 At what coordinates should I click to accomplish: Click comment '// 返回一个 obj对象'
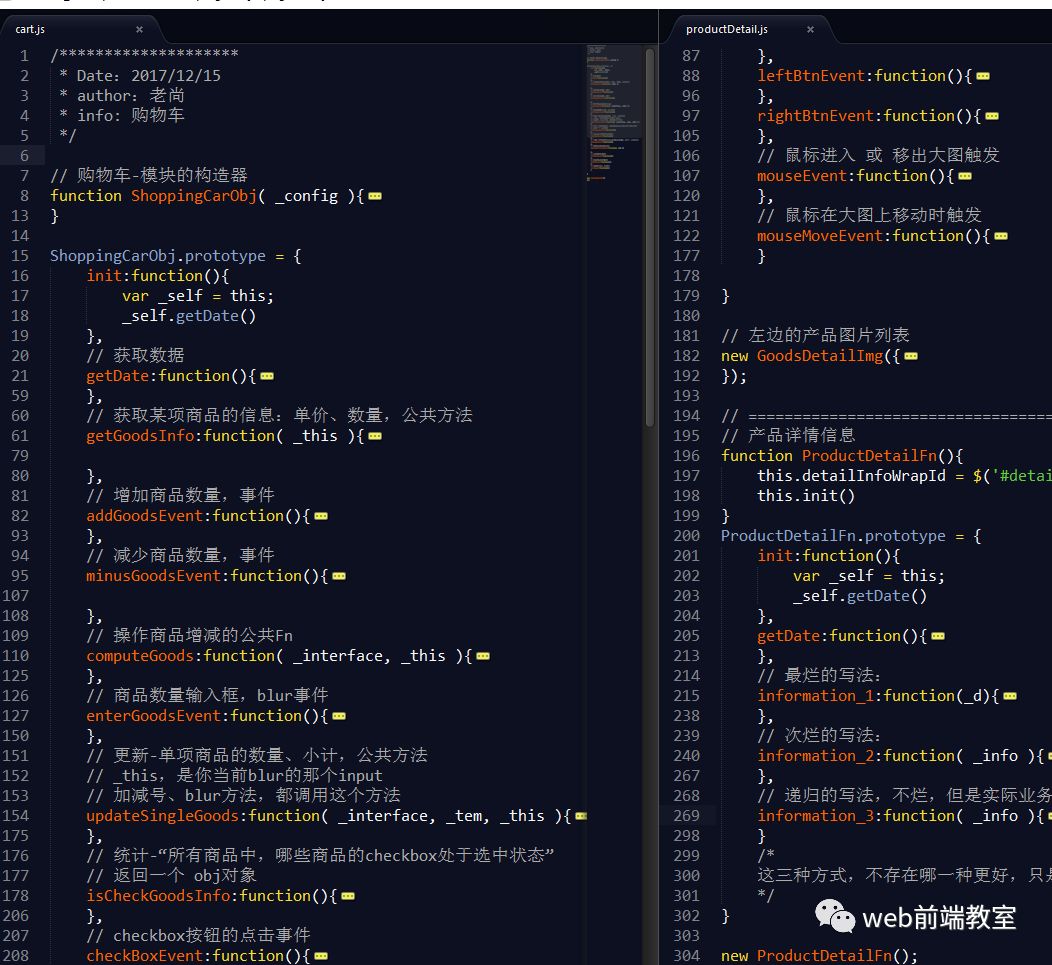coord(171,876)
